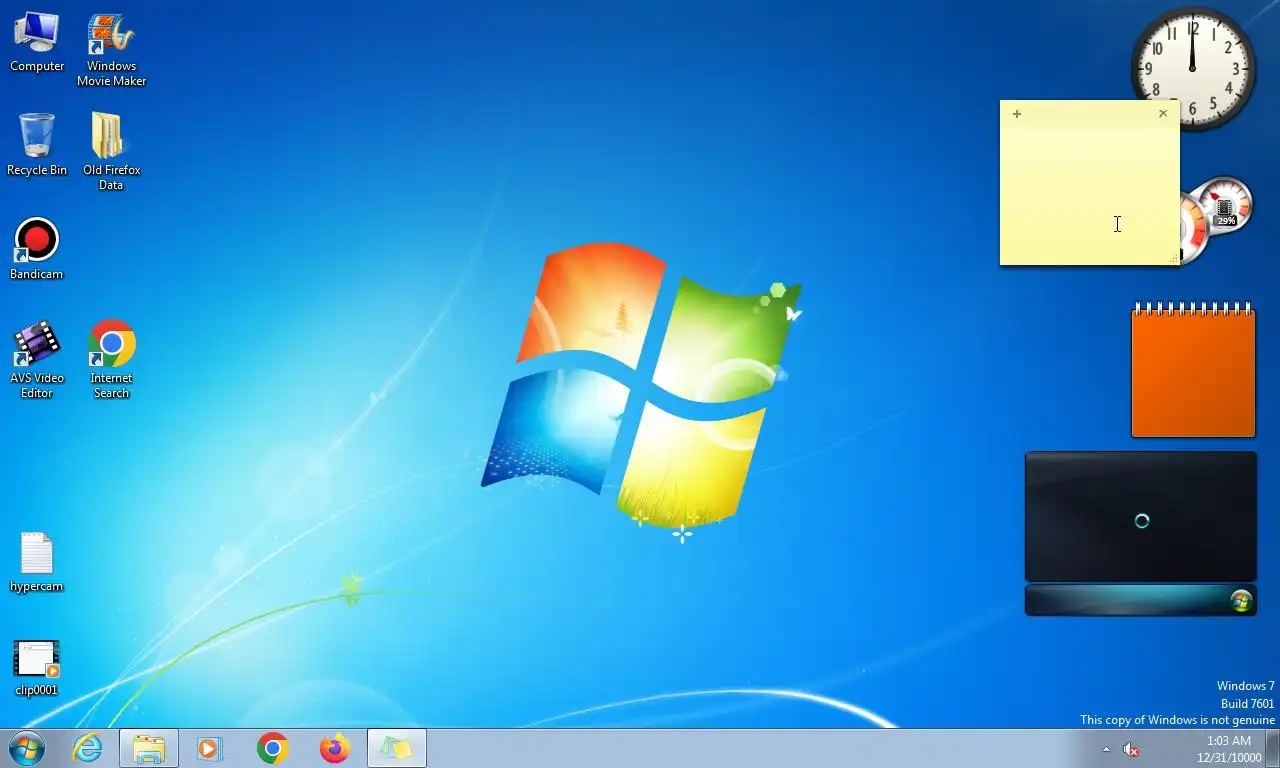Delete the sticky note
The image size is (1280, 768).
[x=1163, y=114]
